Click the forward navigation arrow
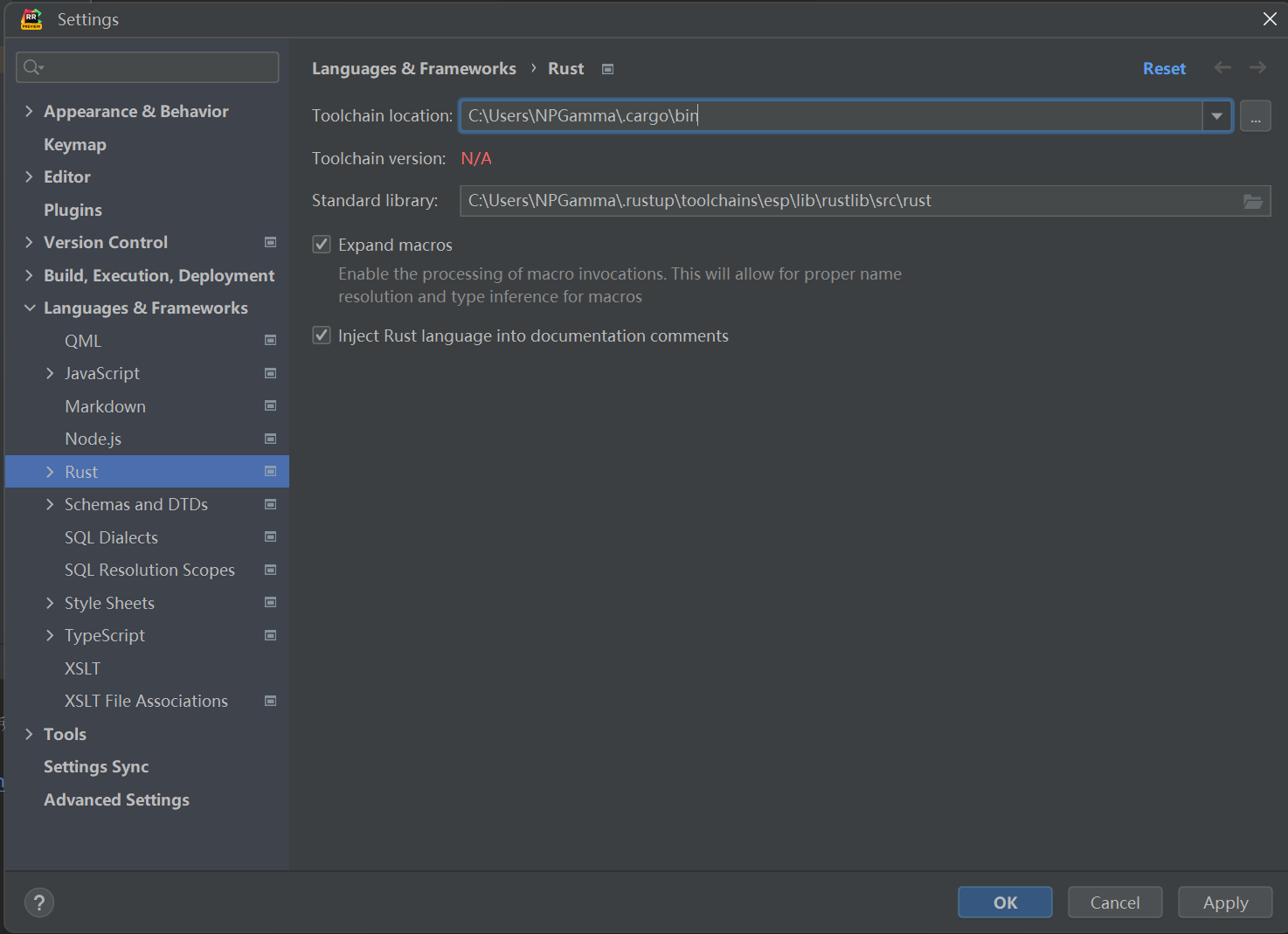The height and width of the screenshot is (934, 1288). 1257,68
